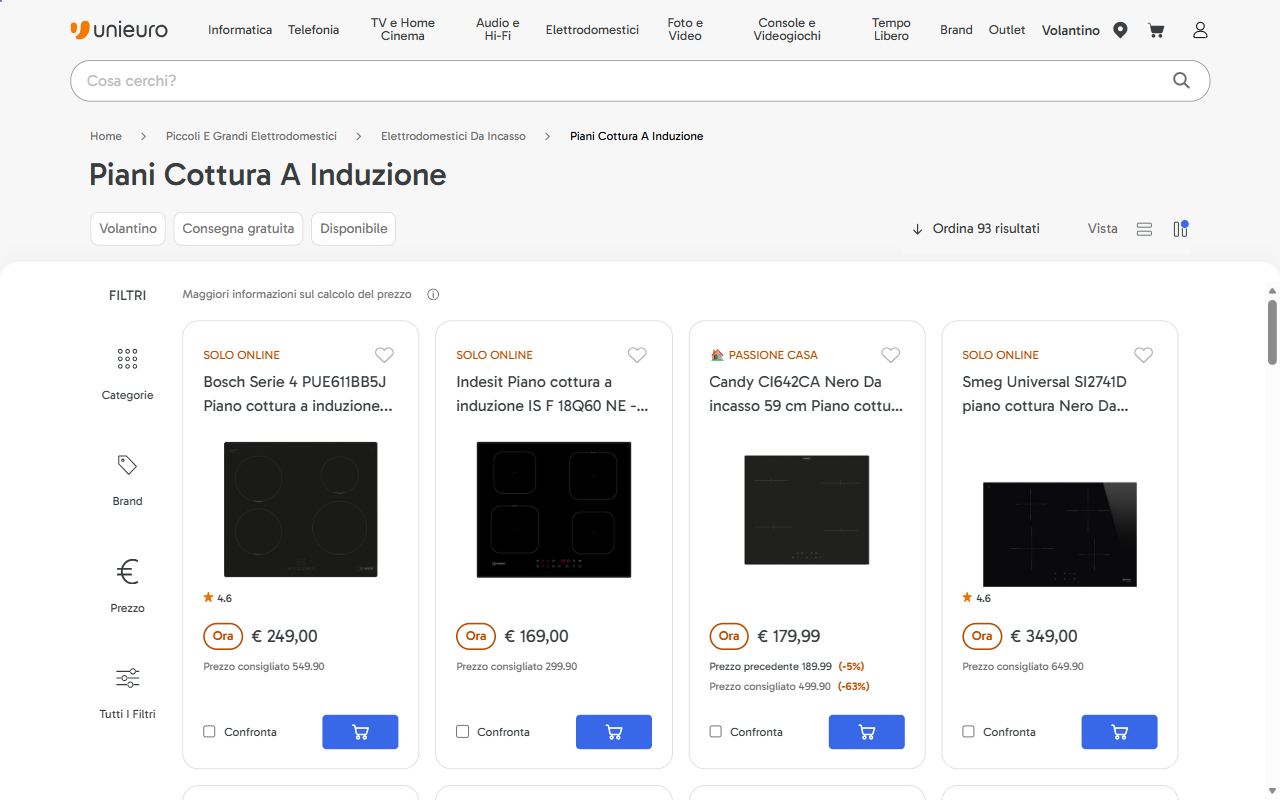Open the TV e Home Cinema menu
1280x800 pixels.
pyautogui.click(x=403, y=30)
